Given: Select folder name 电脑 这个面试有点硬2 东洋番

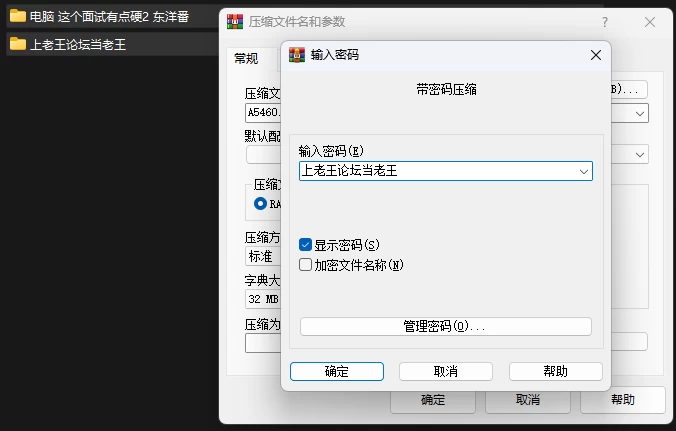Looking at the screenshot, I should [110, 16].
